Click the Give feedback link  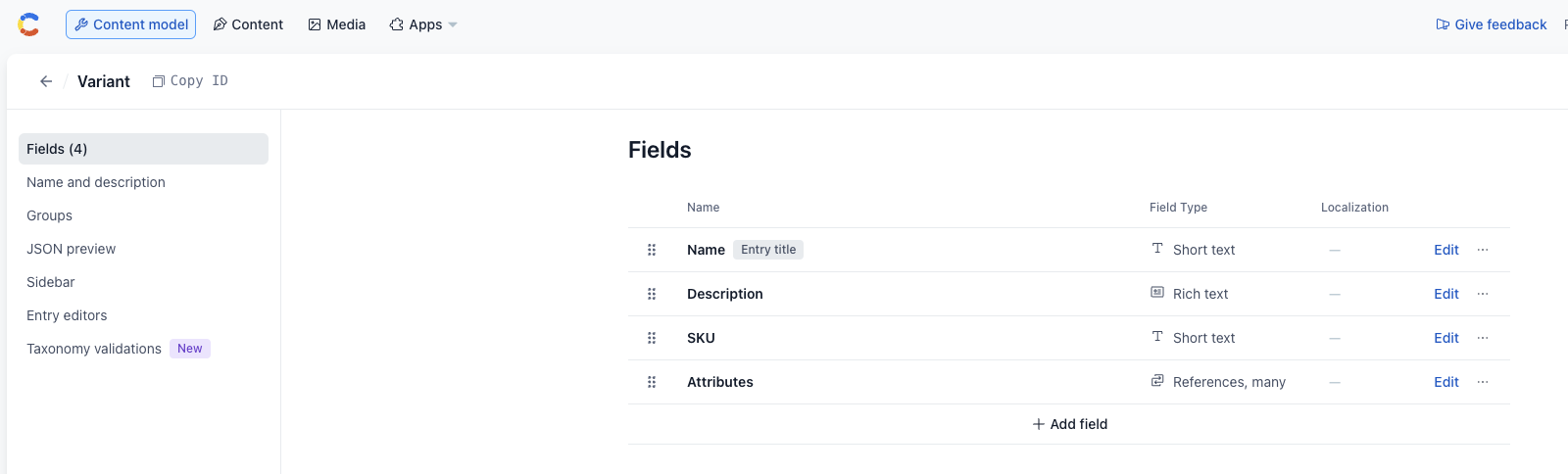pos(1491,24)
